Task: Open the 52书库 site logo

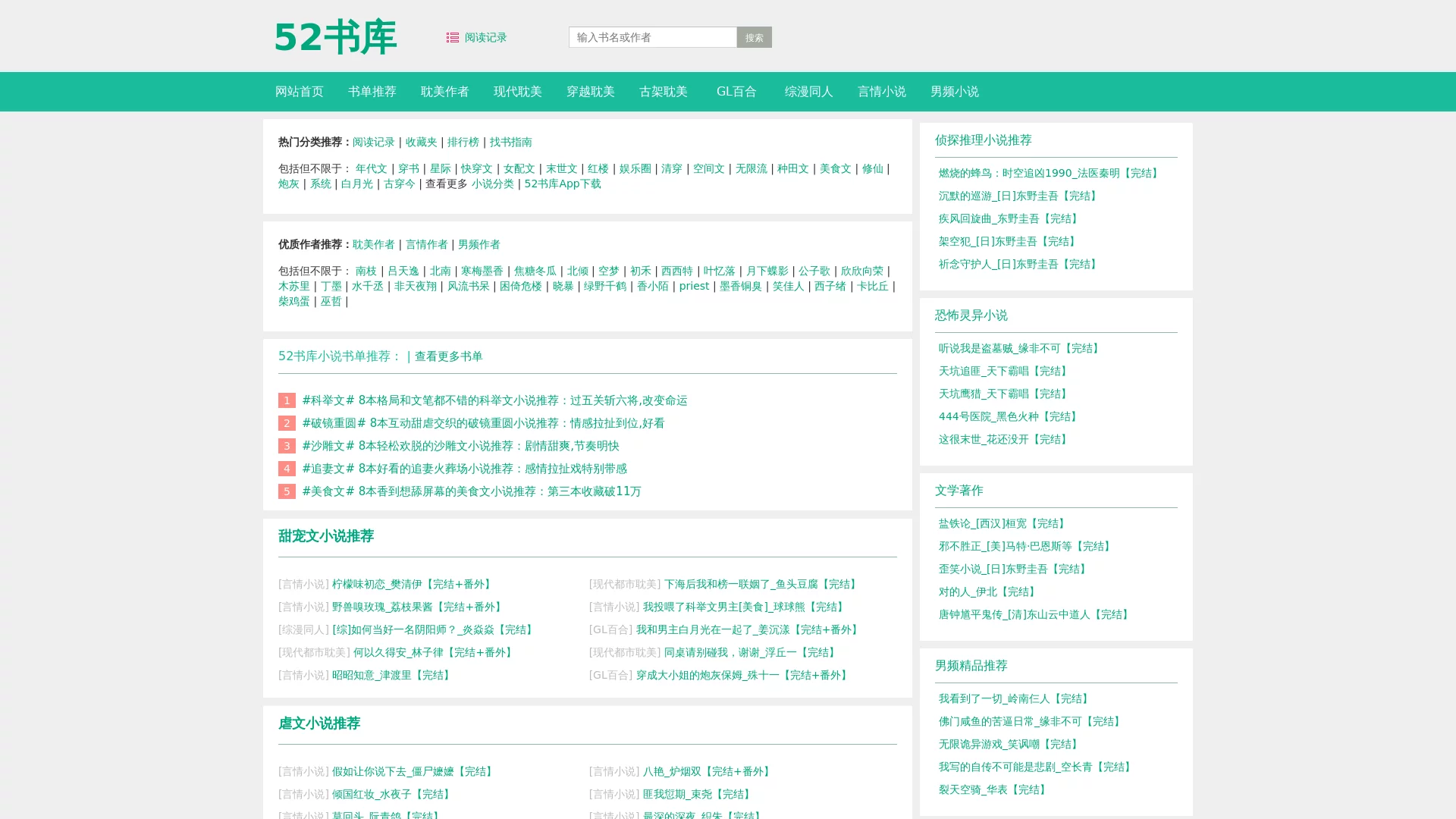Action: coord(335,37)
